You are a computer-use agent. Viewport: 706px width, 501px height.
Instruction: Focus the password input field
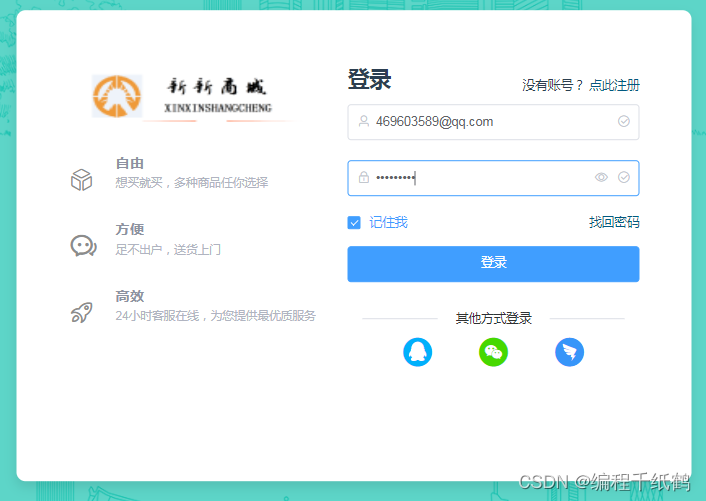(x=493, y=178)
